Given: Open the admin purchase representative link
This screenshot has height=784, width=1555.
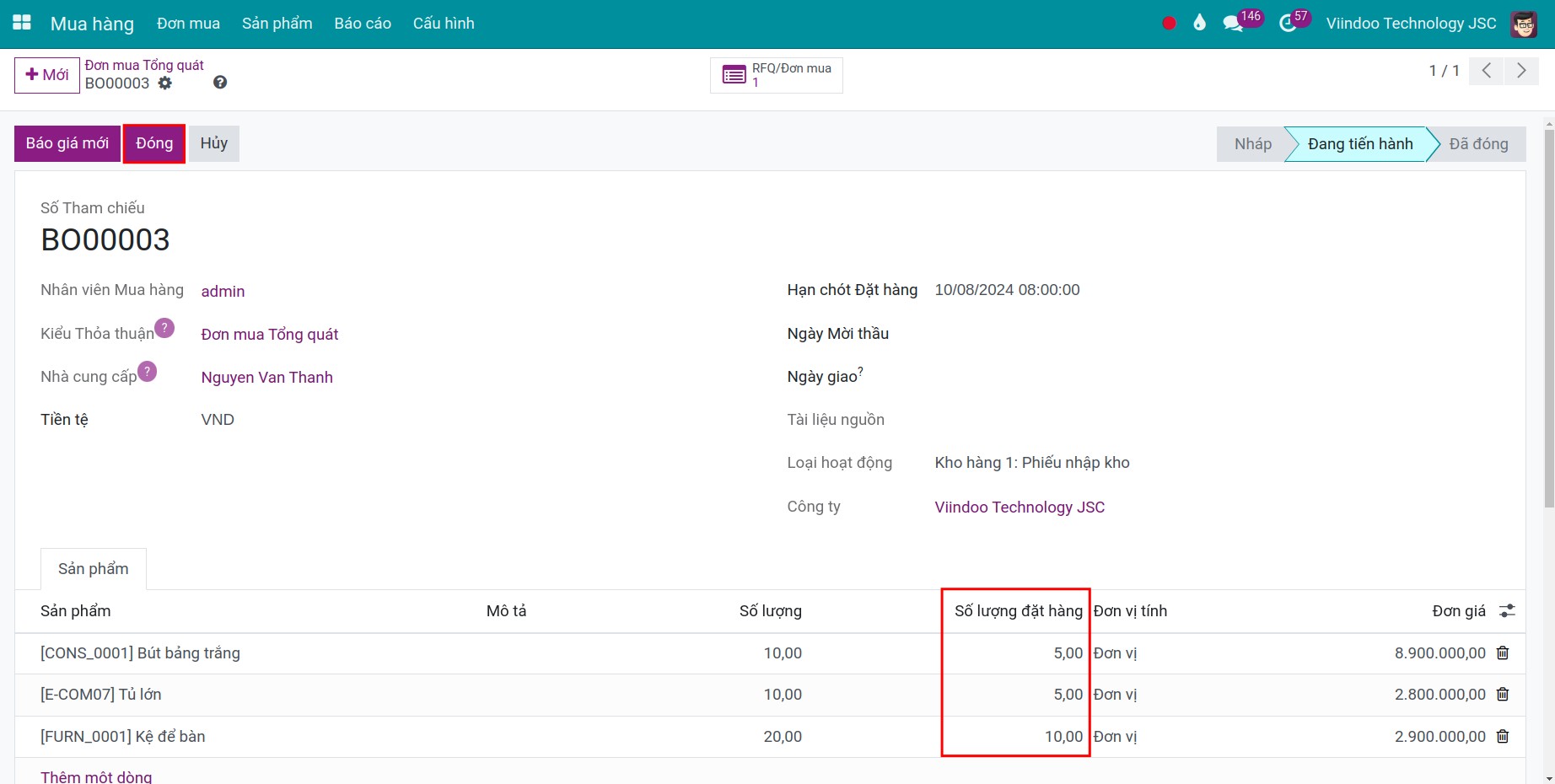Looking at the screenshot, I should click(223, 291).
